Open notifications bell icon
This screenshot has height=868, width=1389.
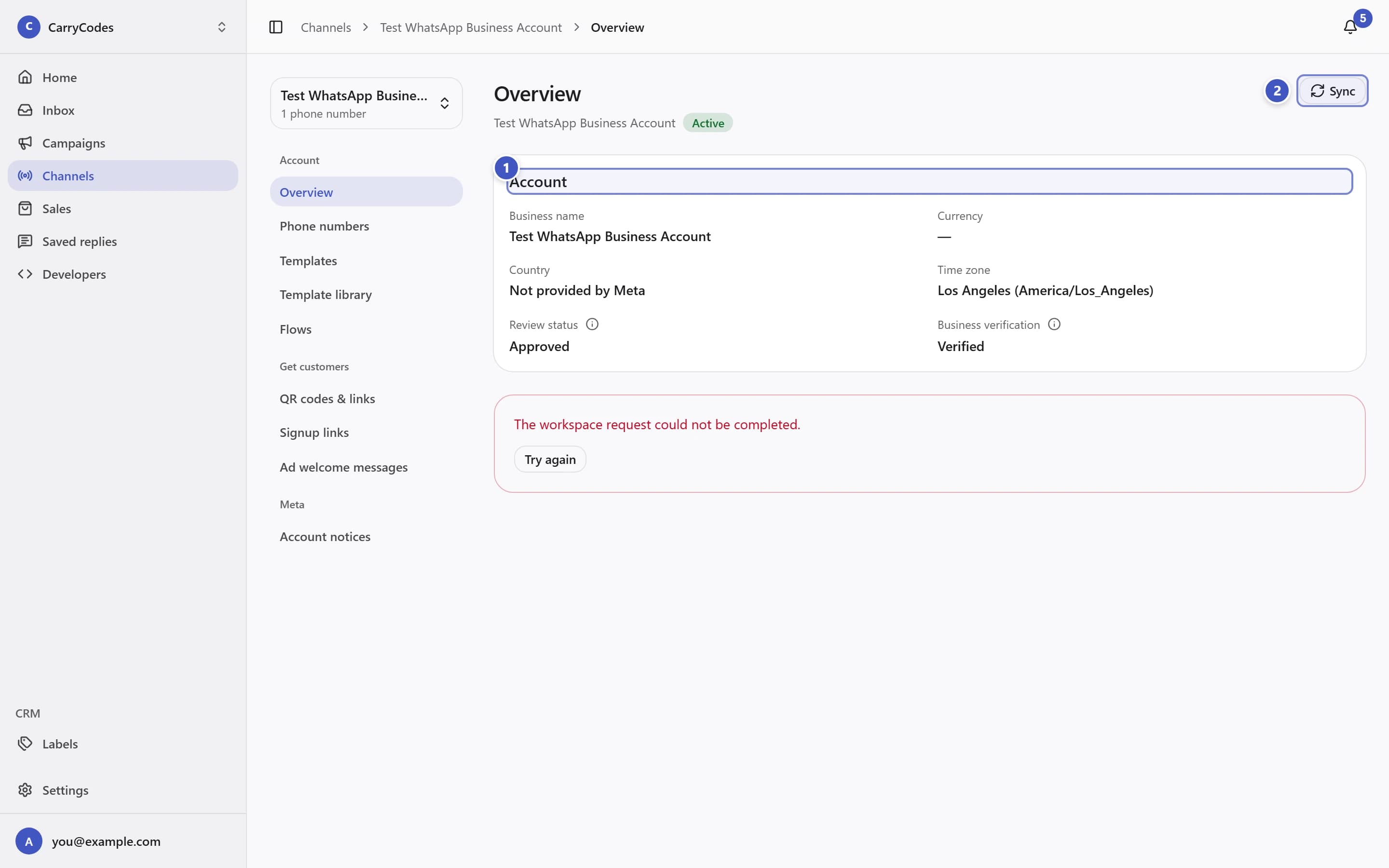point(1350,27)
